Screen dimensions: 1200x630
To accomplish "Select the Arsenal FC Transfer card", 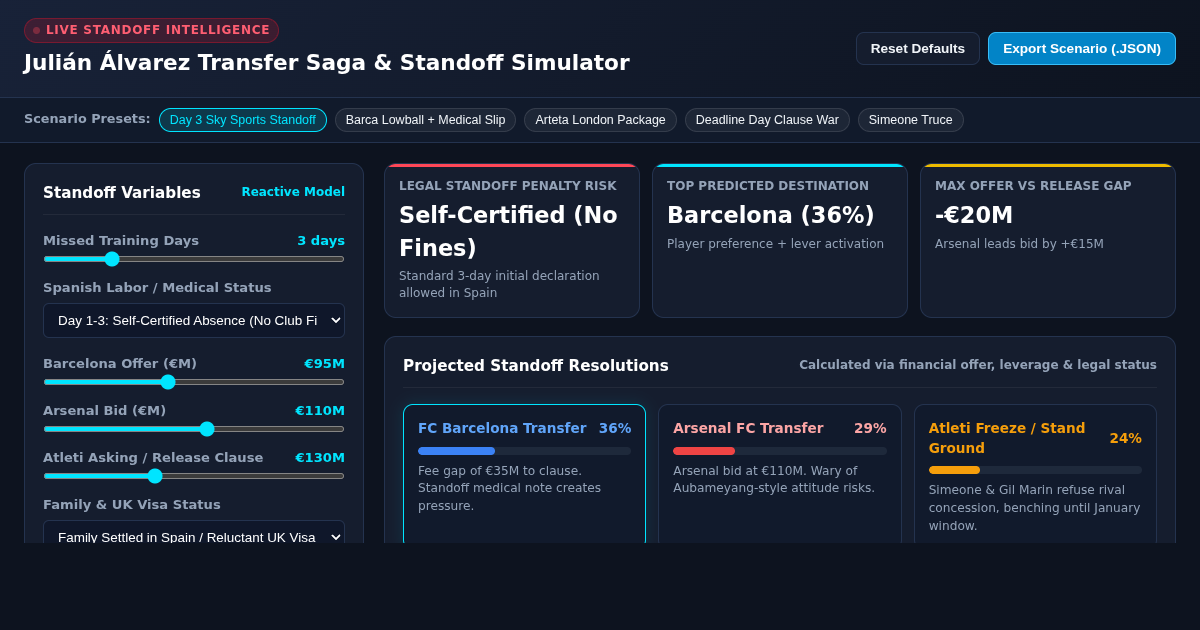I will (780, 474).
